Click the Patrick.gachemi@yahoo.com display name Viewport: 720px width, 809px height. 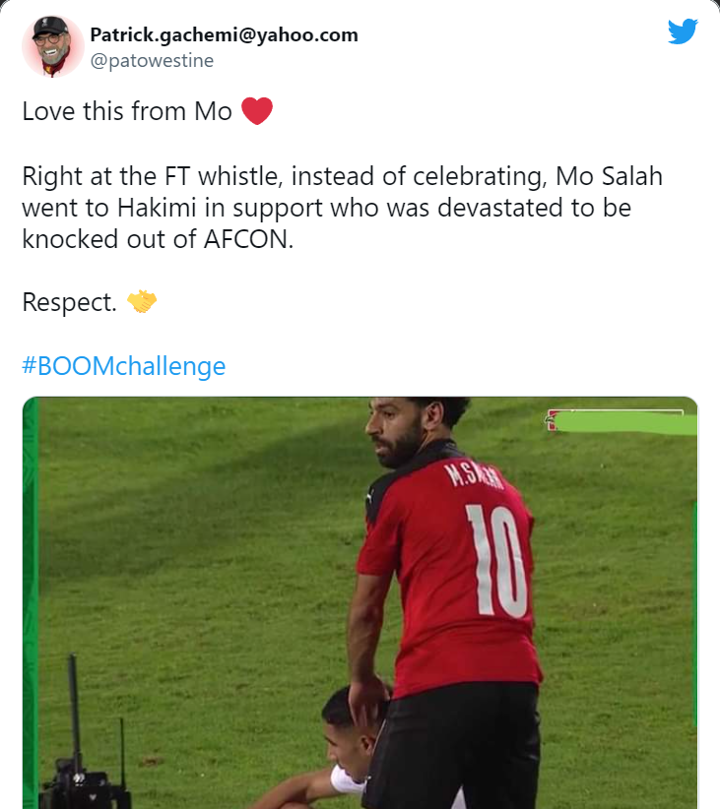(224, 35)
